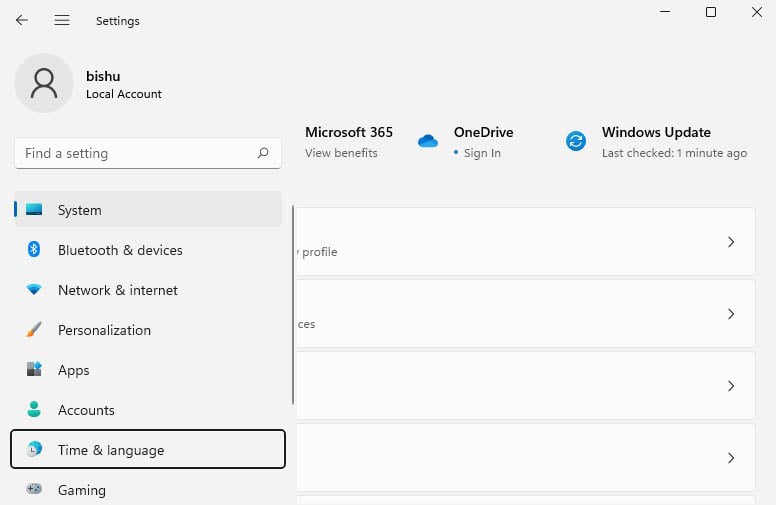This screenshot has width=776, height=505.
Task: Open Microsoft 365 View benefits
Action: (348, 142)
